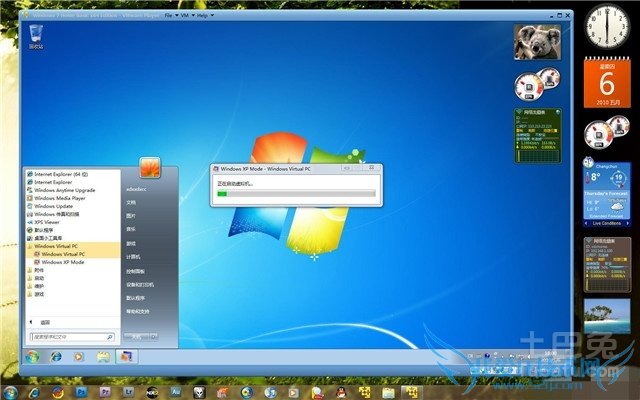Expand the 附件 folder in Start menu
The width and height of the screenshot is (640, 400).
(x=39, y=270)
